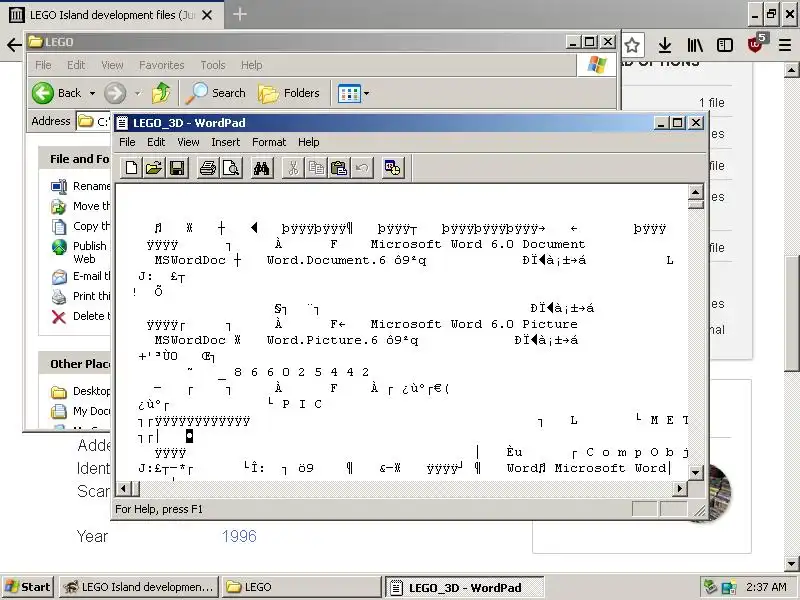Click the Forward arrow in LEGO Explorer
This screenshot has width=800, height=600.
pos(115,93)
